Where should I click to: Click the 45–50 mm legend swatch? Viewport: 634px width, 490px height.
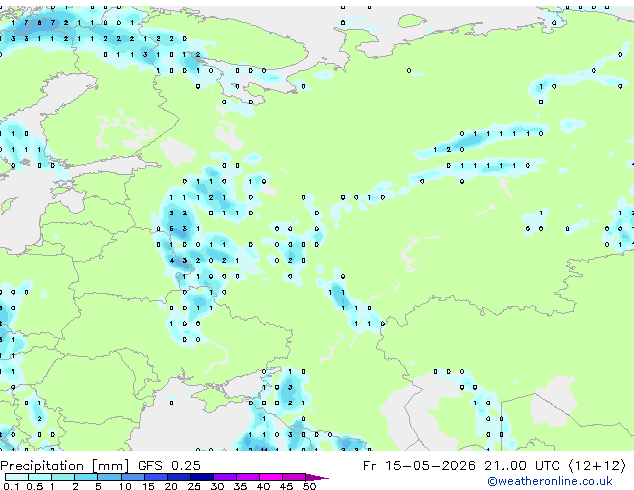[294, 477]
